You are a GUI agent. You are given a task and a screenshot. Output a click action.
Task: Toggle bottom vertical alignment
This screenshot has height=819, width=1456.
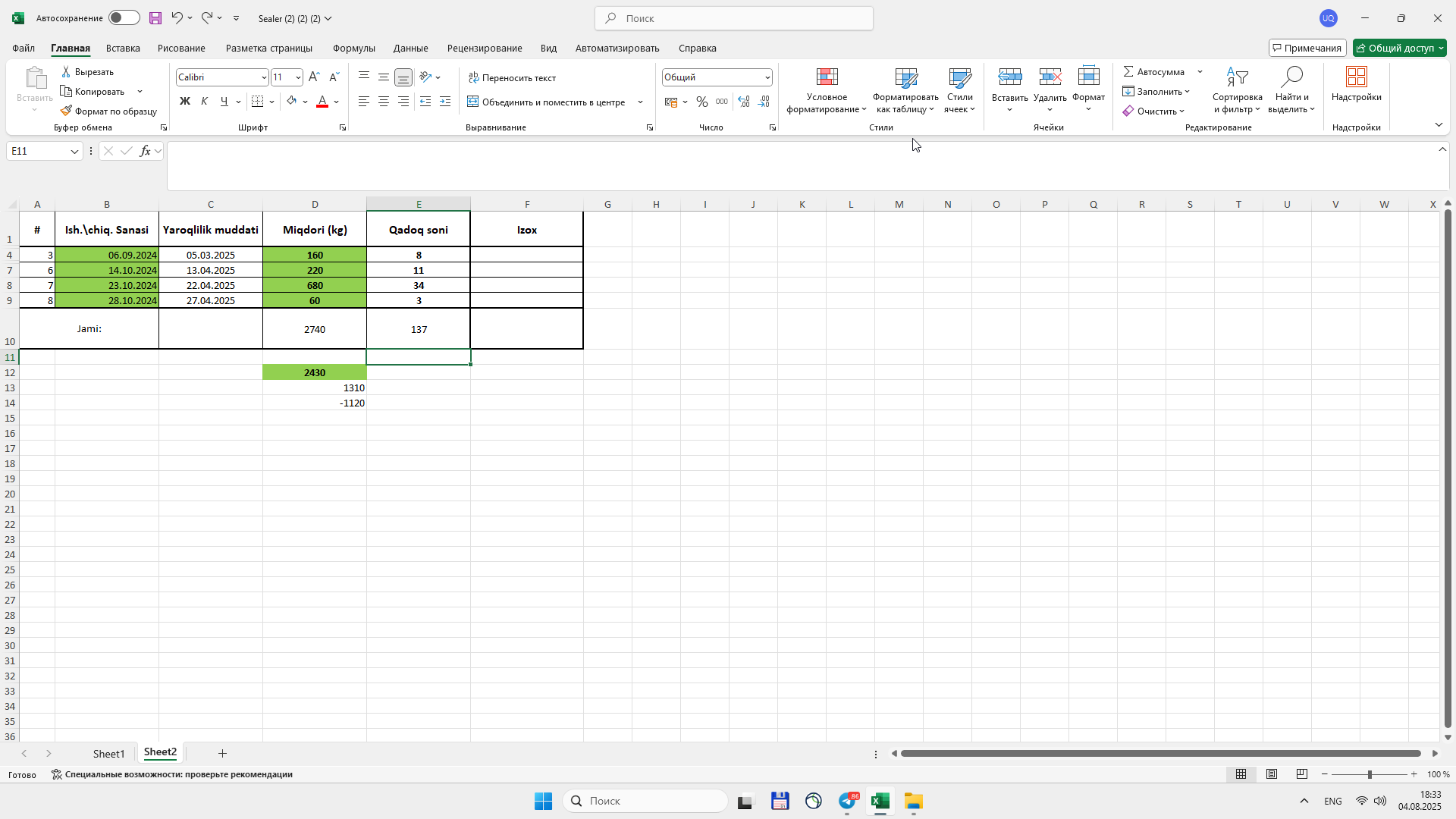pyautogui.click(x=403, y=77)
